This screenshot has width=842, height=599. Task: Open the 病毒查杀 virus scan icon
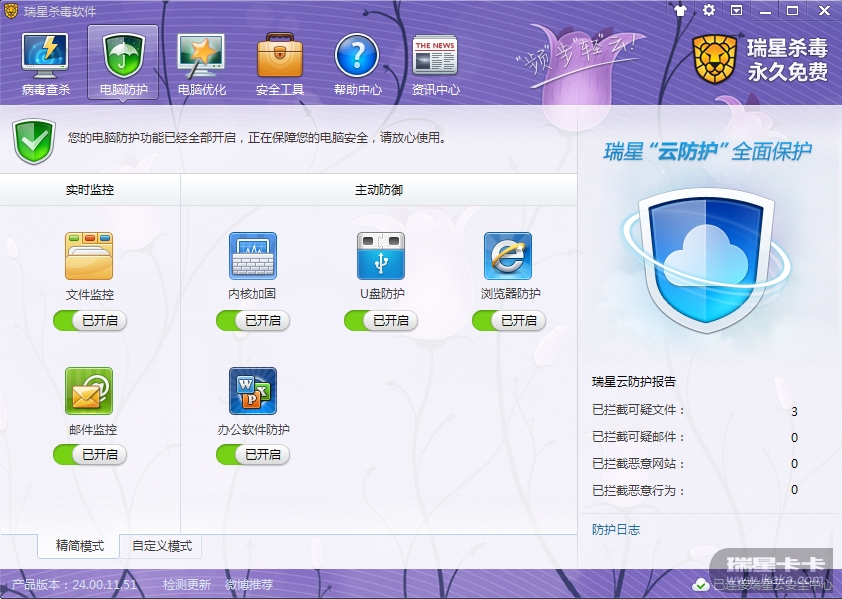click(45, 55)
